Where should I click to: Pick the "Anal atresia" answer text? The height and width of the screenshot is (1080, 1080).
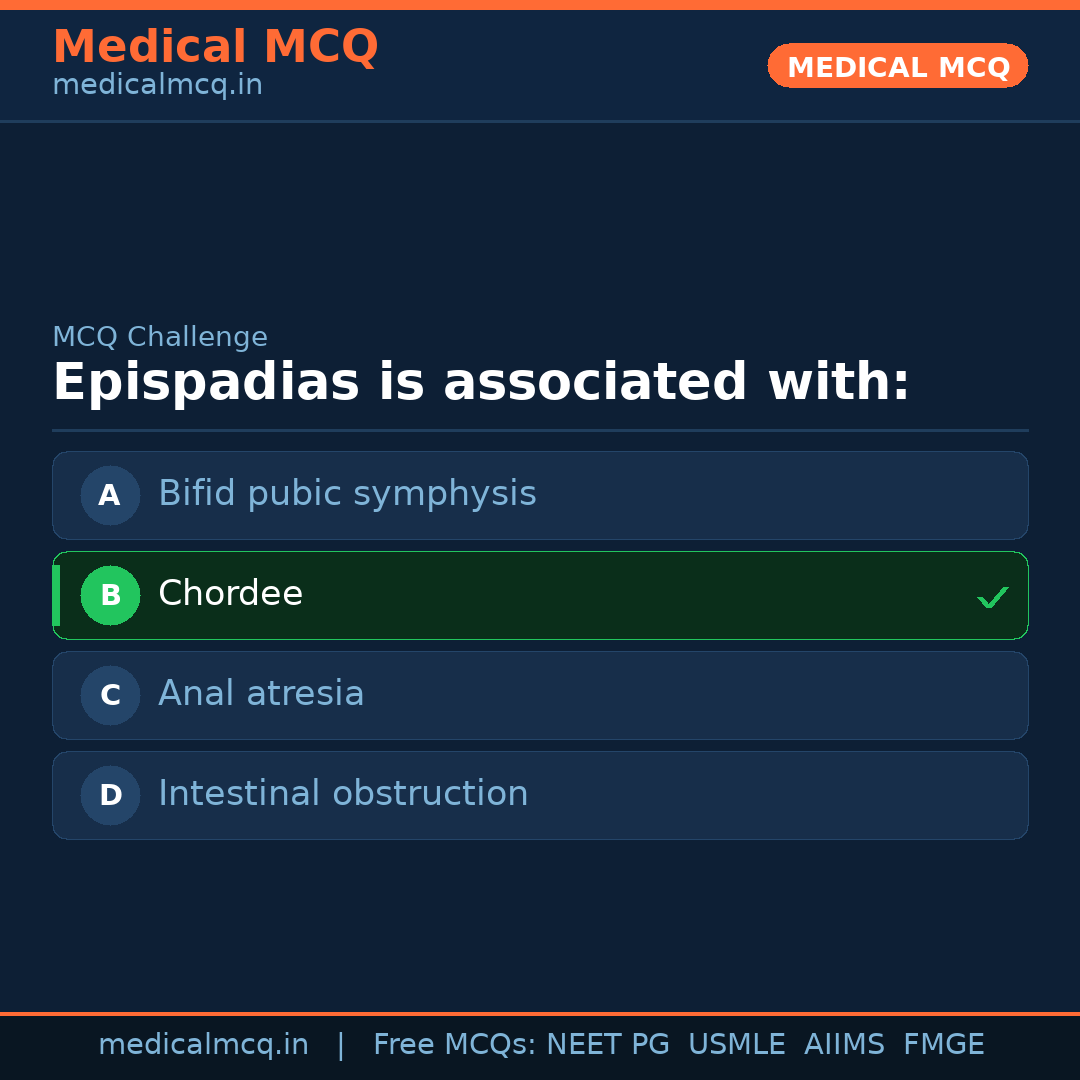pyautogui.click(x=261, y=694)
